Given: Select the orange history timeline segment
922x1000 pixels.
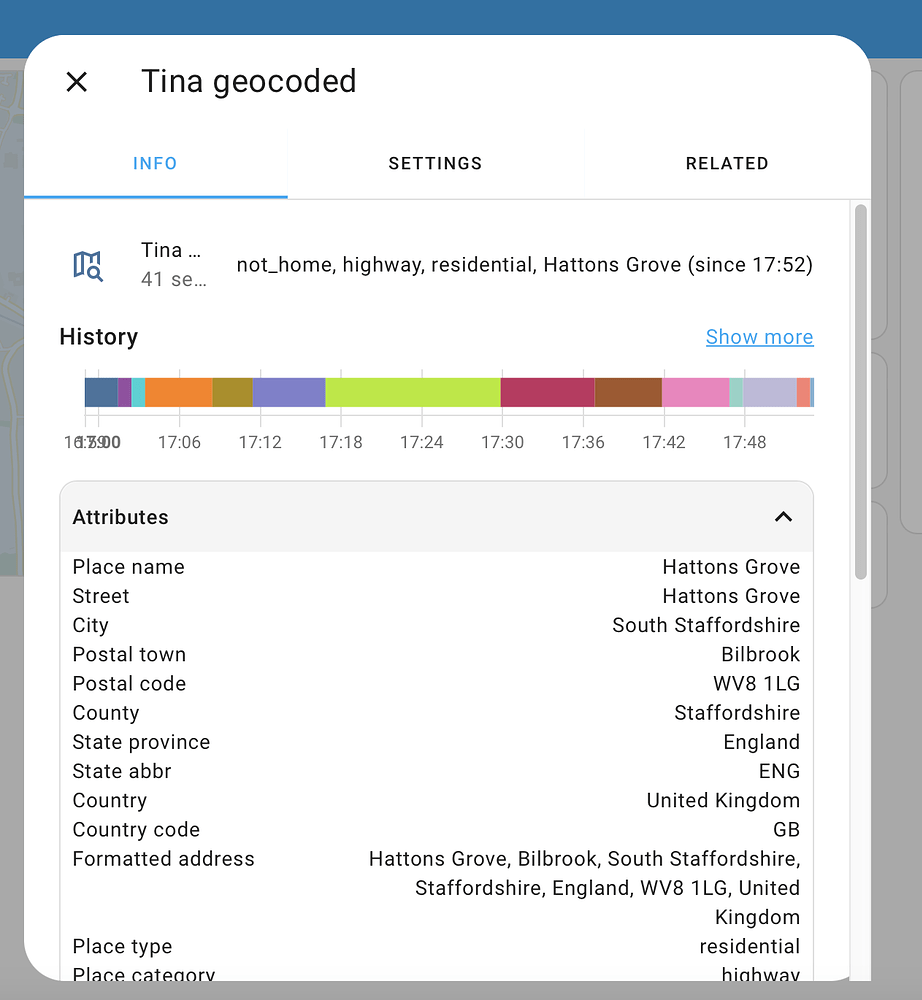Looking at the screenshot, I should click(x=178, y=392).
